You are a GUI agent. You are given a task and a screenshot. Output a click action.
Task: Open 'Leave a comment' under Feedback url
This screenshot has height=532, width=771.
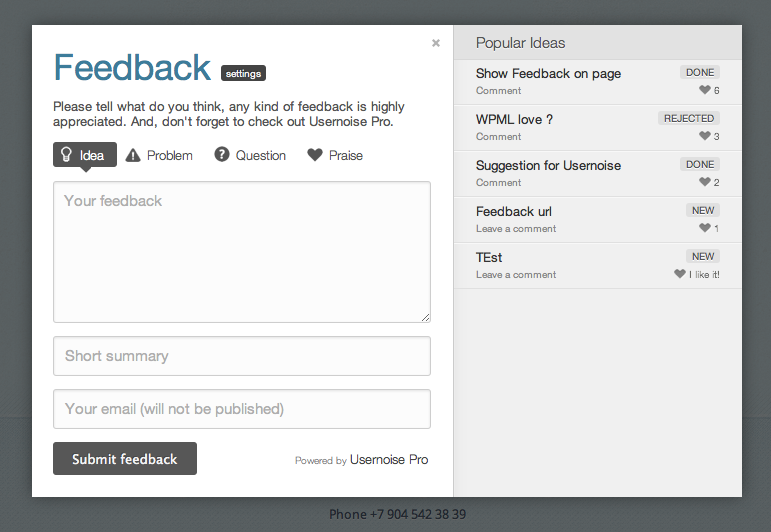516,229
